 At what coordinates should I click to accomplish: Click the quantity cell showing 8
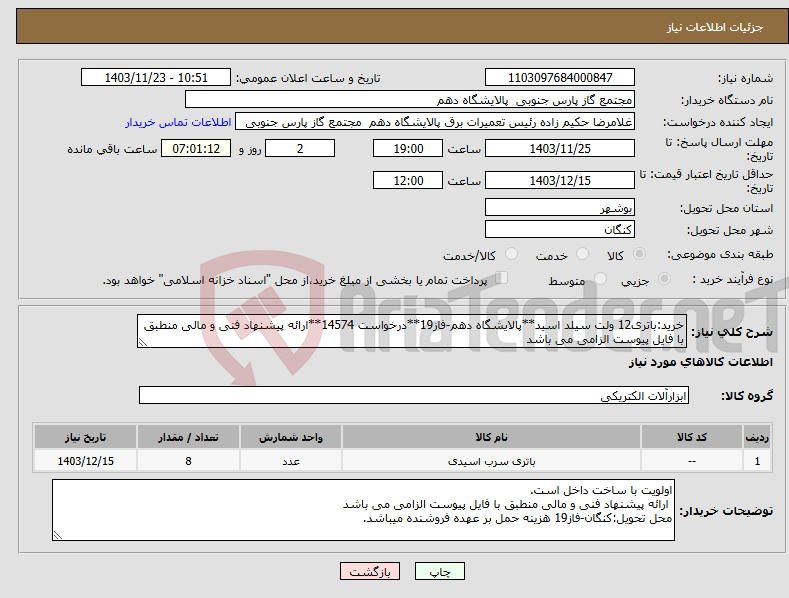coord(188,461)
